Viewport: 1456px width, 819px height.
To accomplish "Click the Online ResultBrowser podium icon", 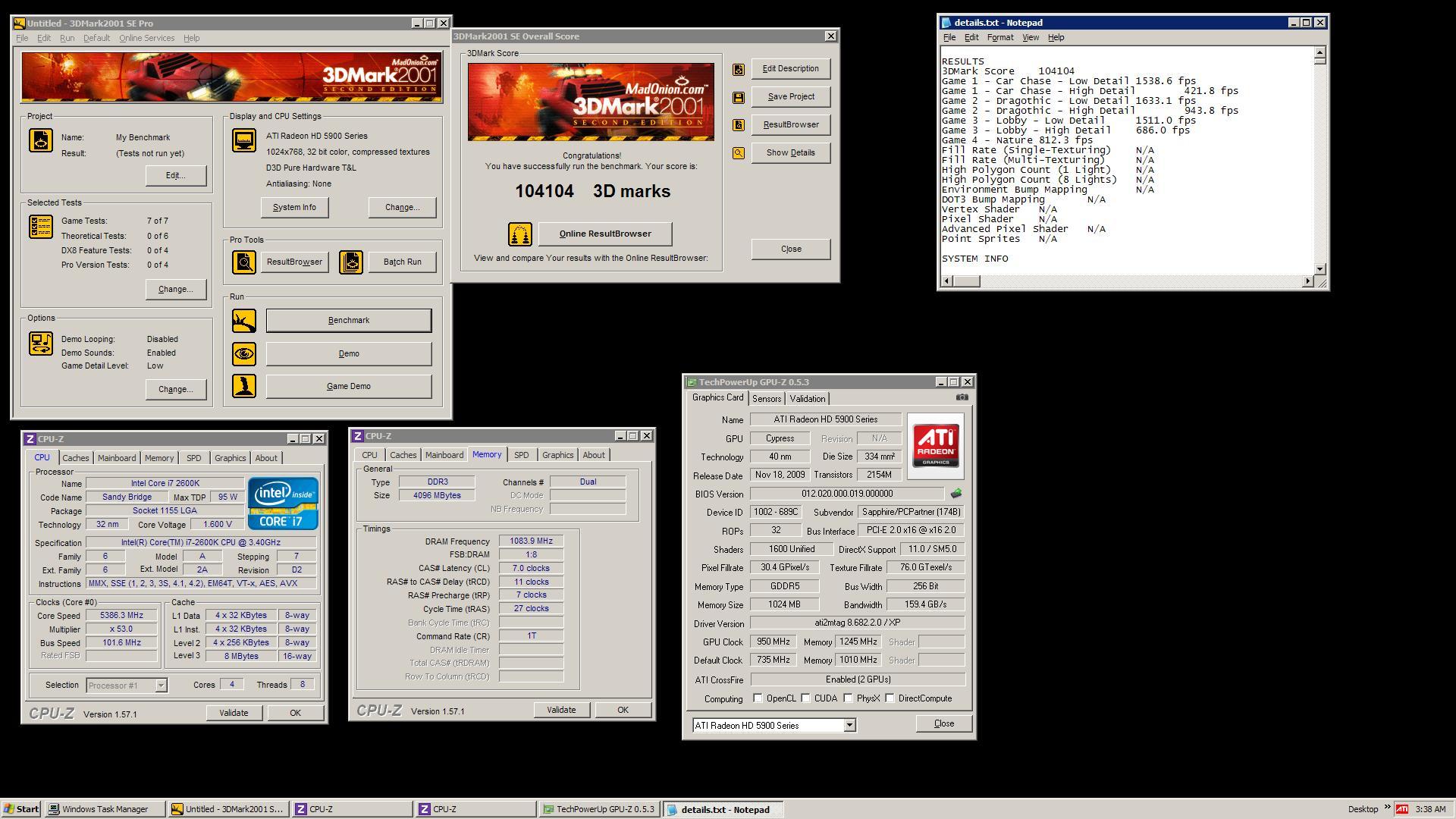I will tap(520, 234).
